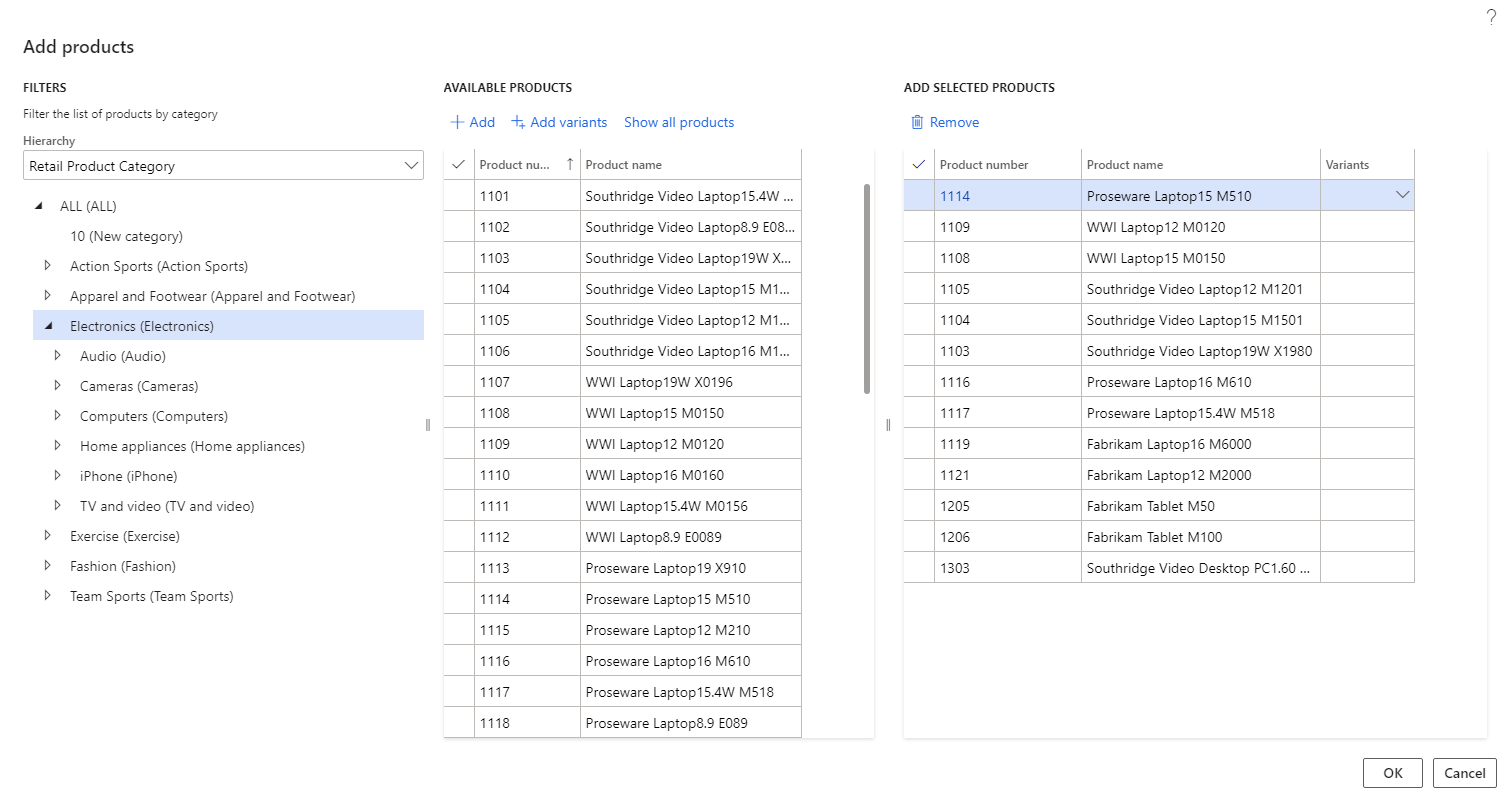
Task: Select all available products header checkmark
Action: [459, 165]
